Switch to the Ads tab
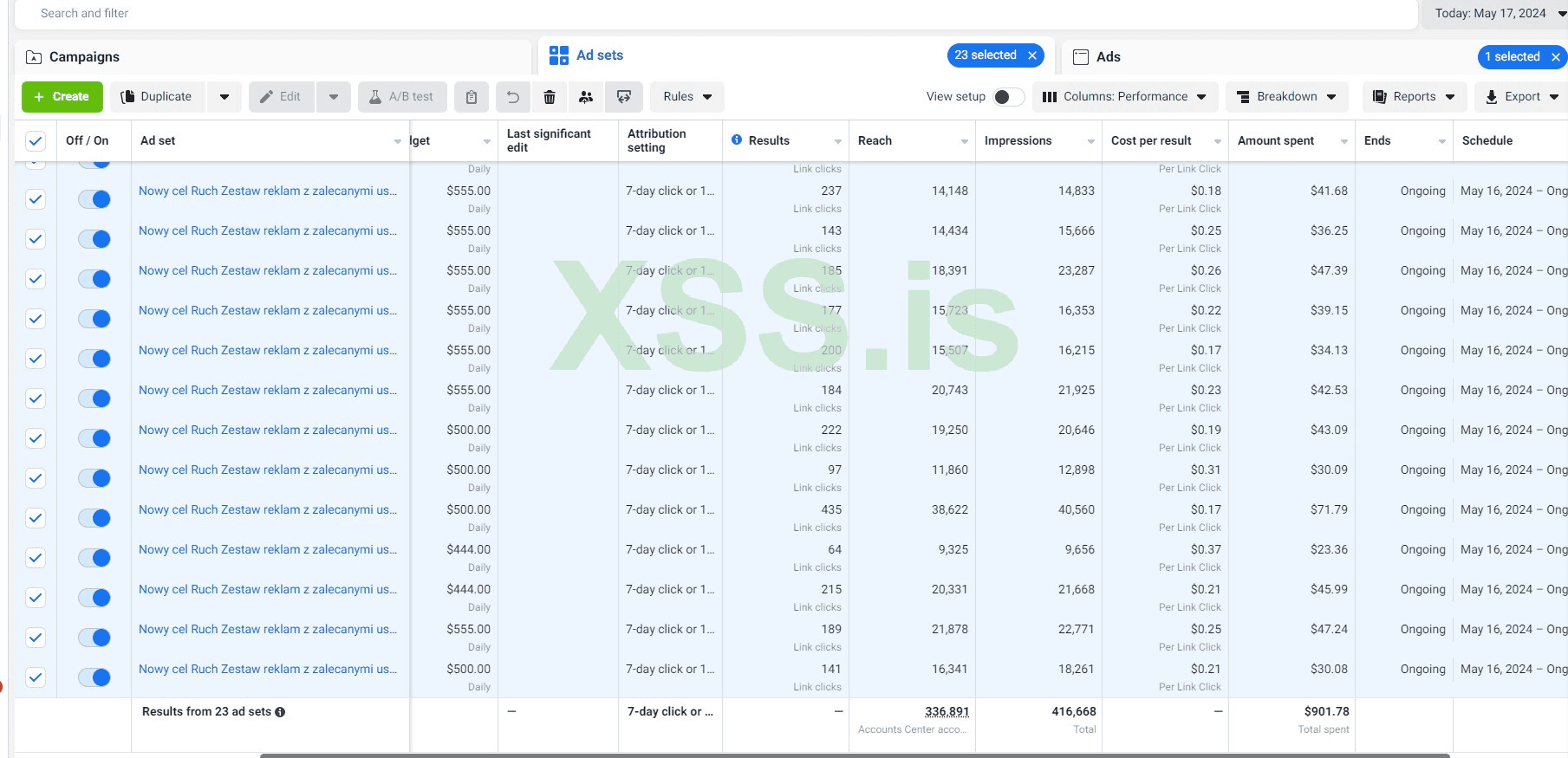This screenshot has width=1568, height=758. (1108, 57)
